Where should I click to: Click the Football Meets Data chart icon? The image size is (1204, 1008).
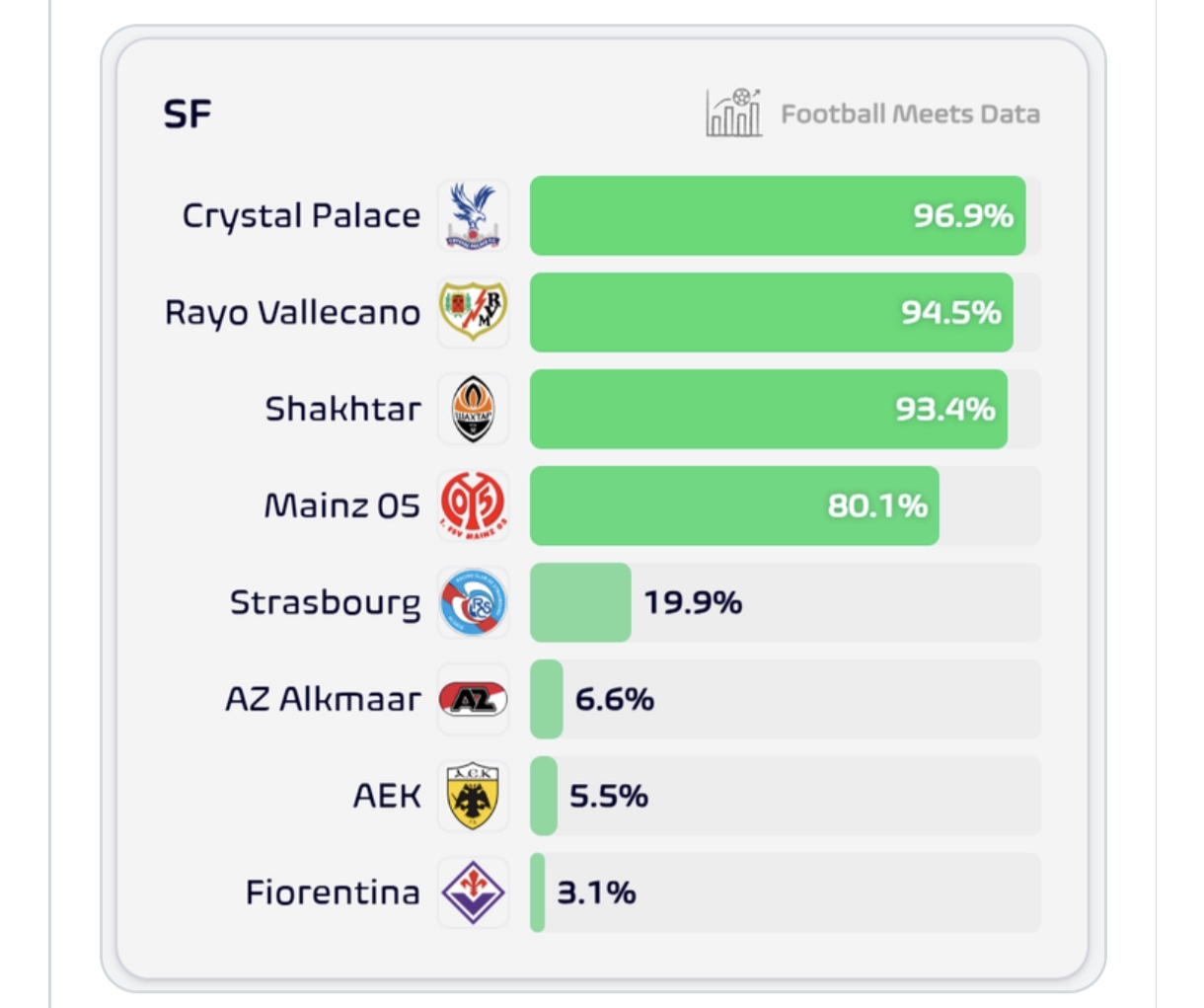(733, 113)
